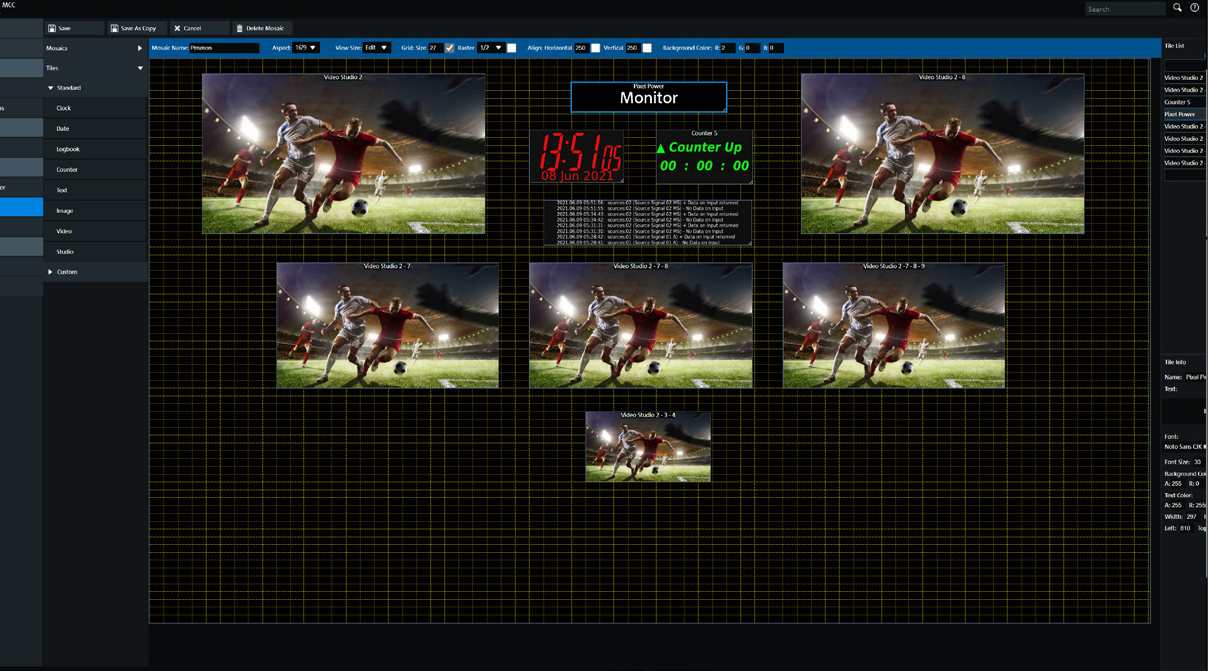Viewport: 1208px width, 671px height.
Task: Open the help icon at top right
Action: point(1193,7)
